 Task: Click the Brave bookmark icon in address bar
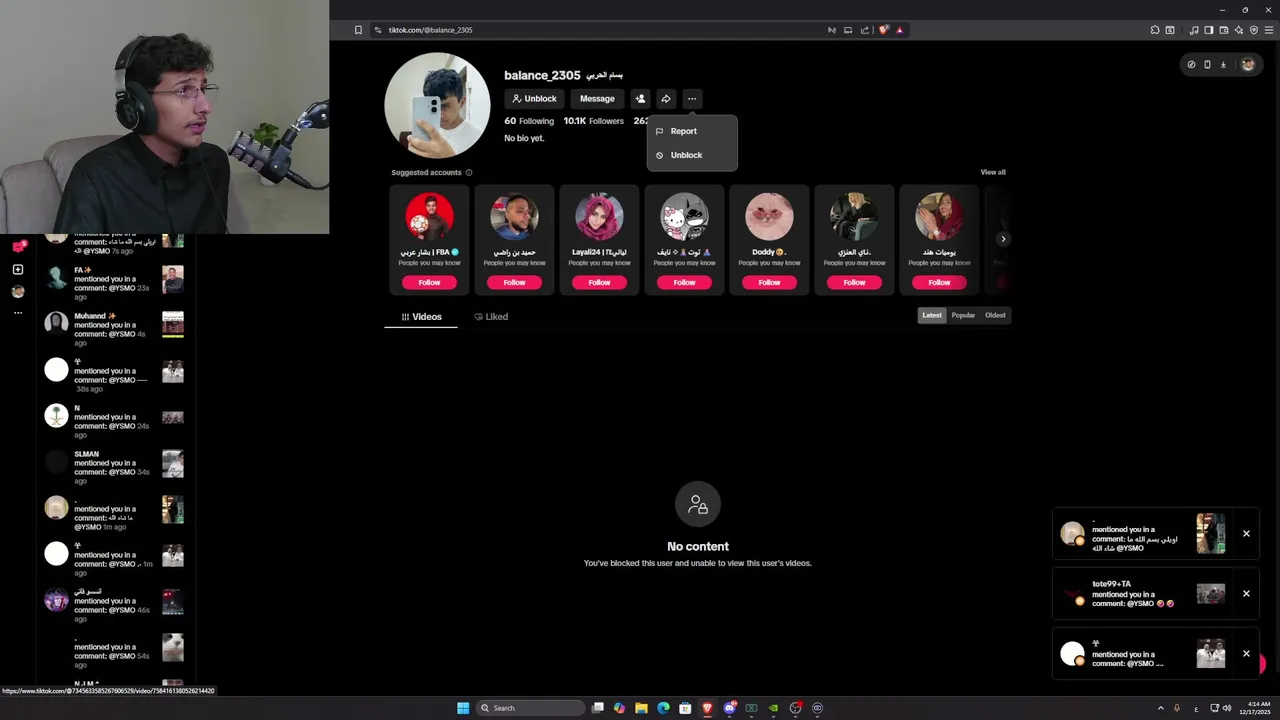[358, 30]
